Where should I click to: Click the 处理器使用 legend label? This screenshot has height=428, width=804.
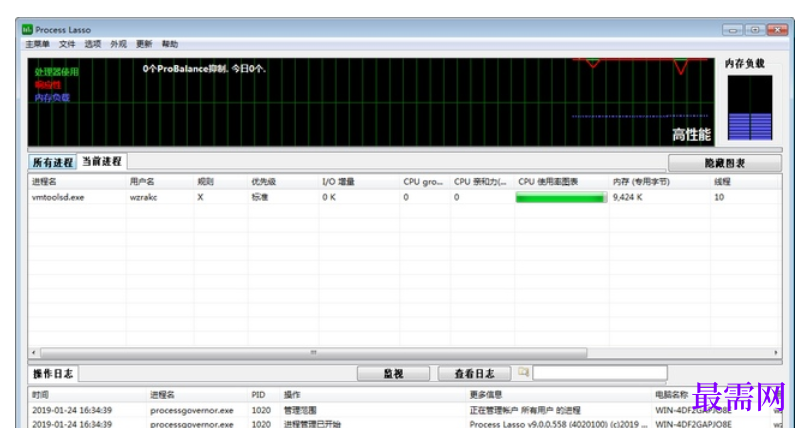click(56, 72)
